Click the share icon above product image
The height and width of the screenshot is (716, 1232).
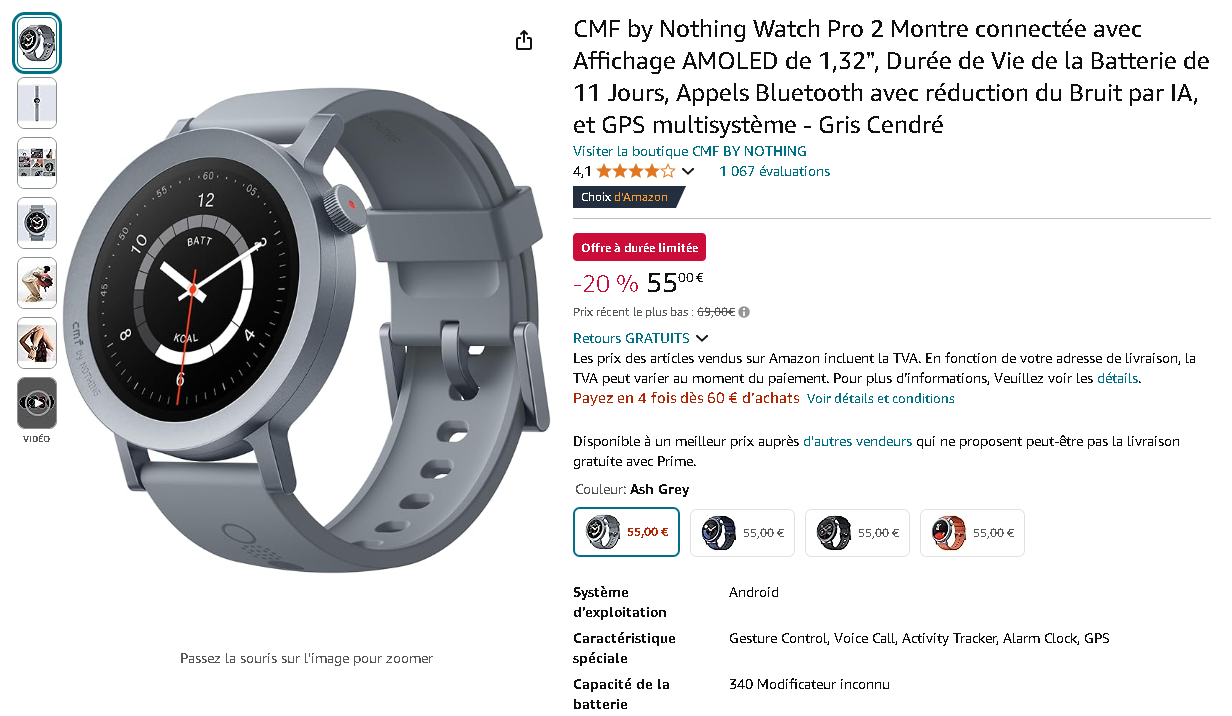click(x=524, y=40)
